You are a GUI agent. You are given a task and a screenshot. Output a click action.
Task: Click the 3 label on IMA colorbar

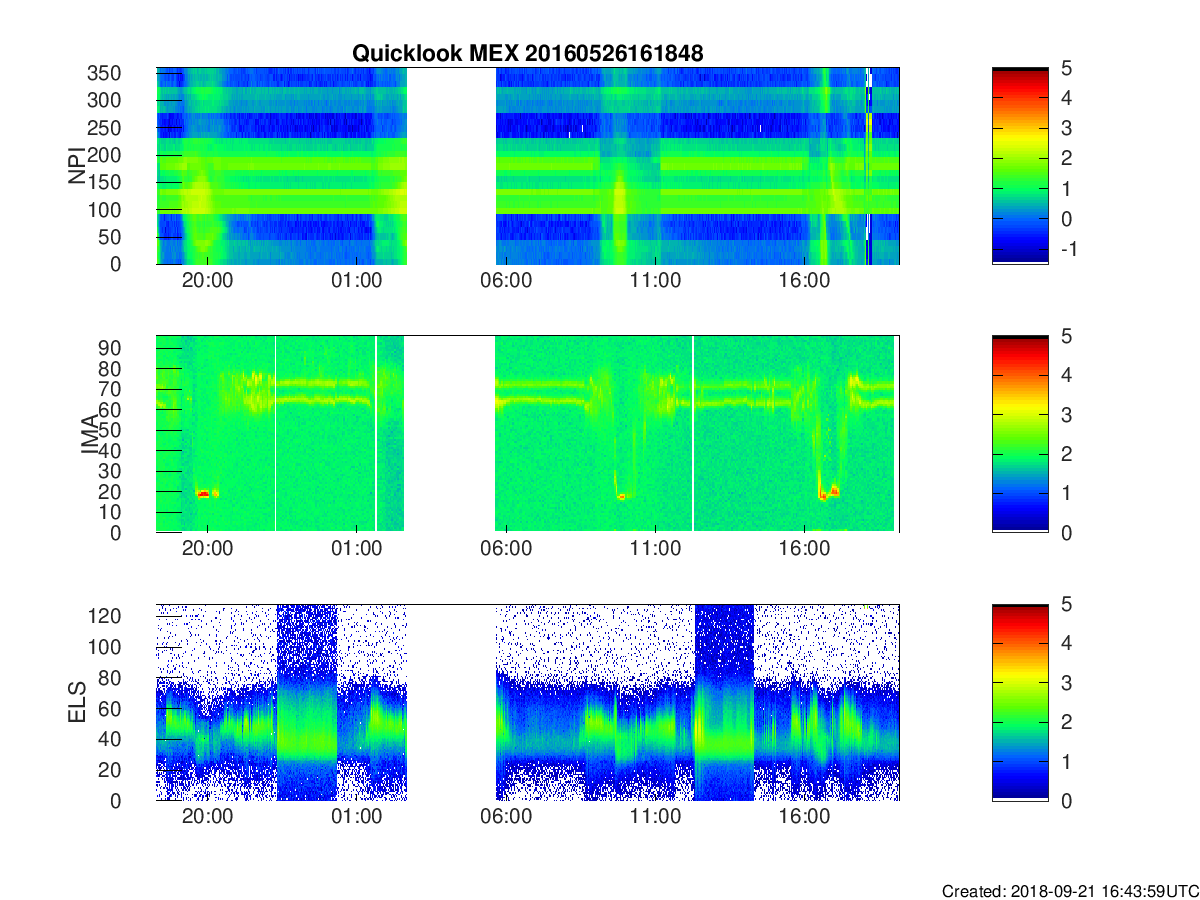click(x=1065, y=414)
